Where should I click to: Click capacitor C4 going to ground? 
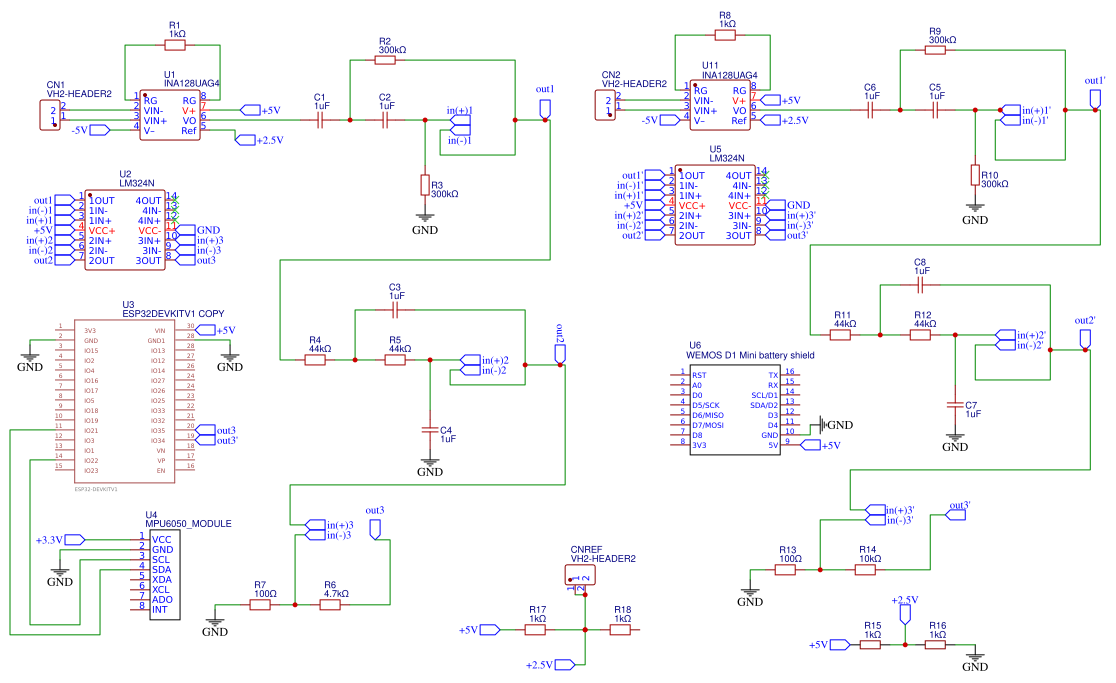tap(429, 430)
